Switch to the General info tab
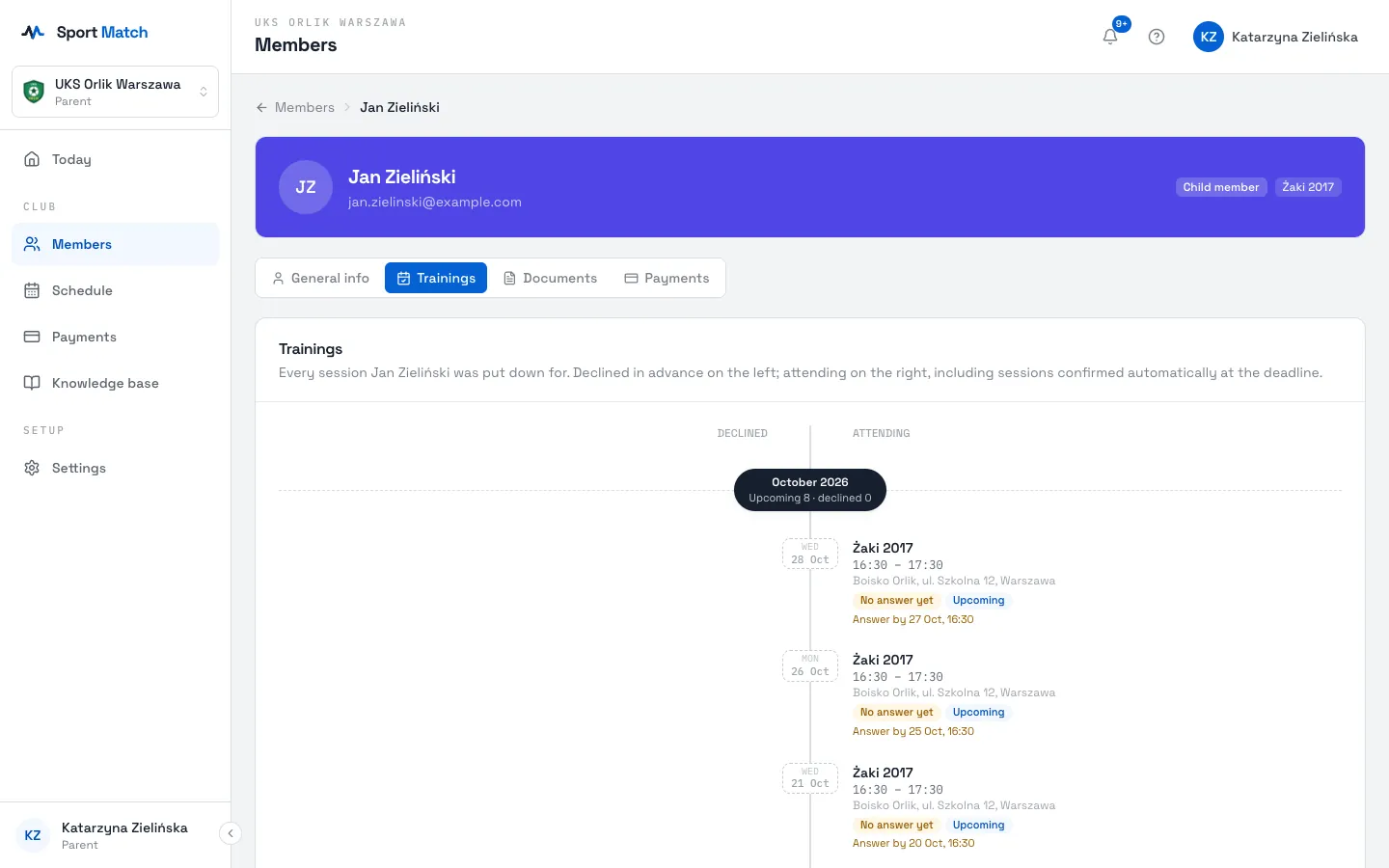The width and height of the screenshot is (1389, 868). pyautogui.click(x=320, y=278)
